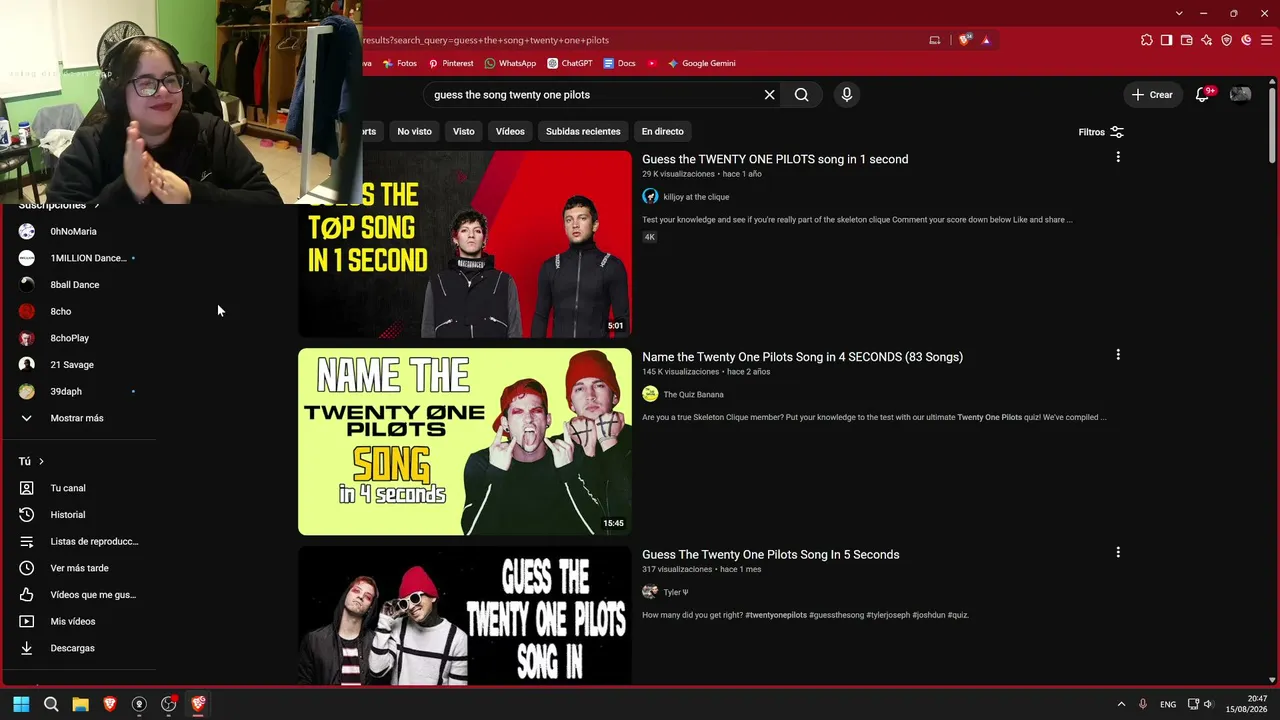The image size is (1280, 720).
Task: Open Ver más tarde list
Action: [78, 568]
